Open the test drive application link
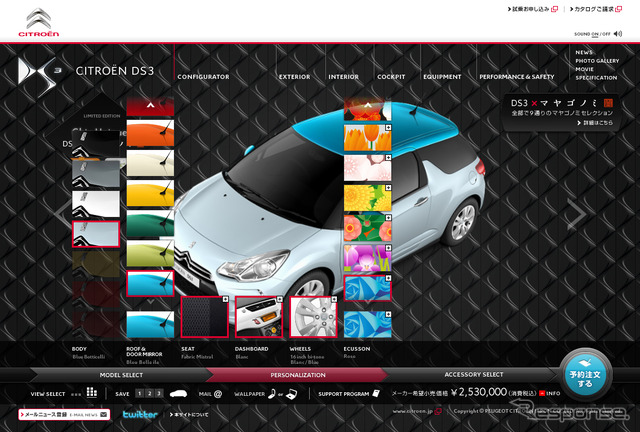Image resolution: width=640 pixels, height=432 pixels. pyautogui.click(x=532, y=9)
